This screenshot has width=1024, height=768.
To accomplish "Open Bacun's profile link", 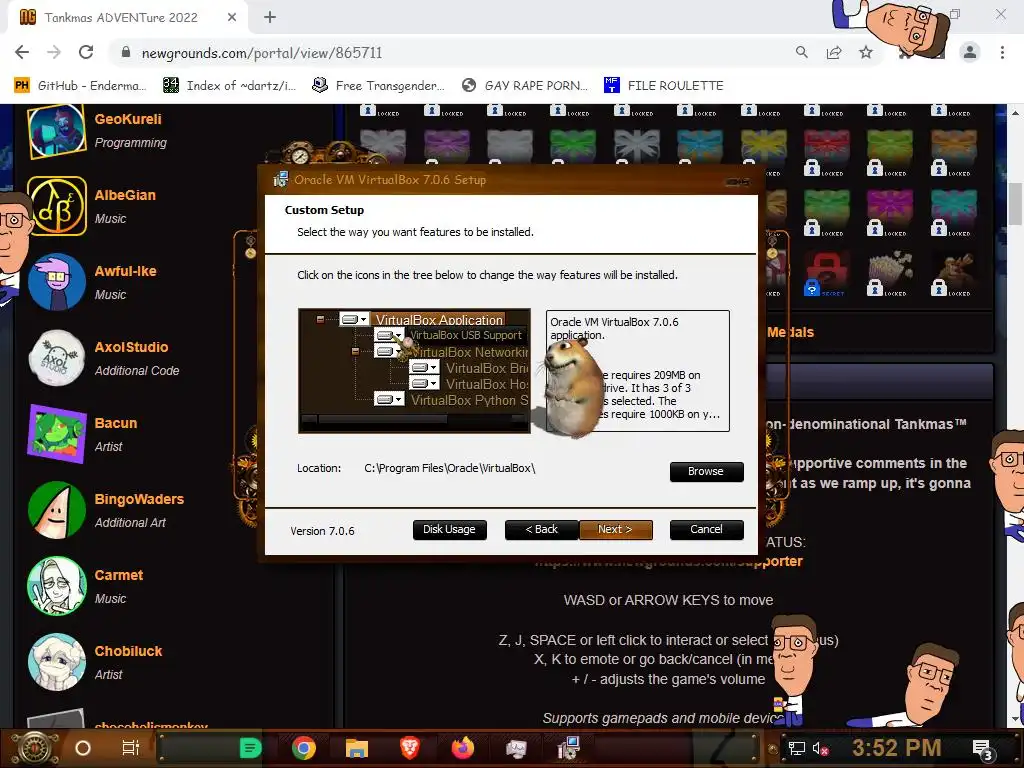I will (x=116, y=423).
